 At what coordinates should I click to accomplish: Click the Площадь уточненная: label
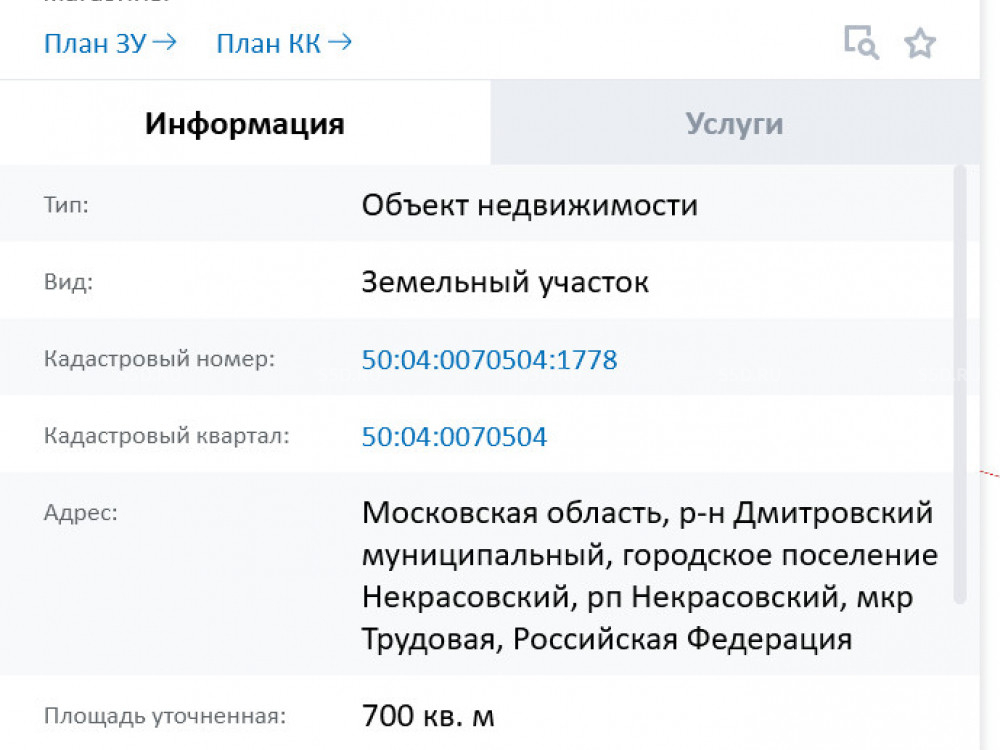(x=164, y=716)
